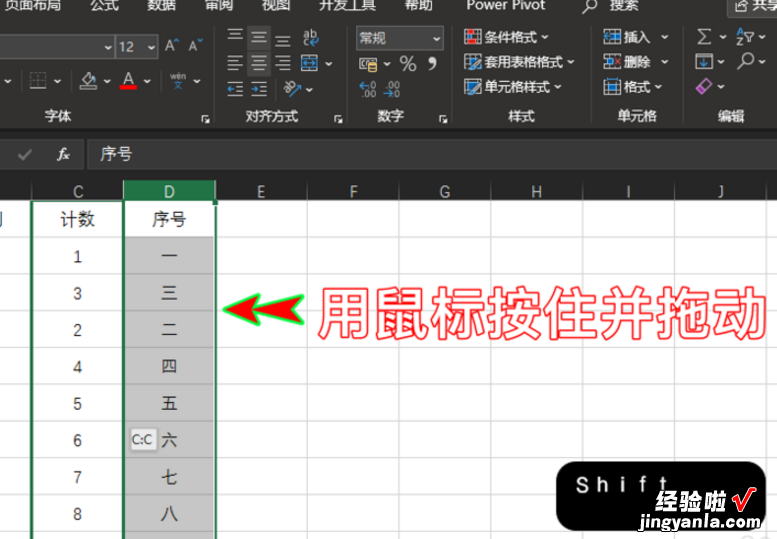This screenshot has height=539, width=777.
Task: Click the cell containing 7 in column C
Action: point(77,477)
